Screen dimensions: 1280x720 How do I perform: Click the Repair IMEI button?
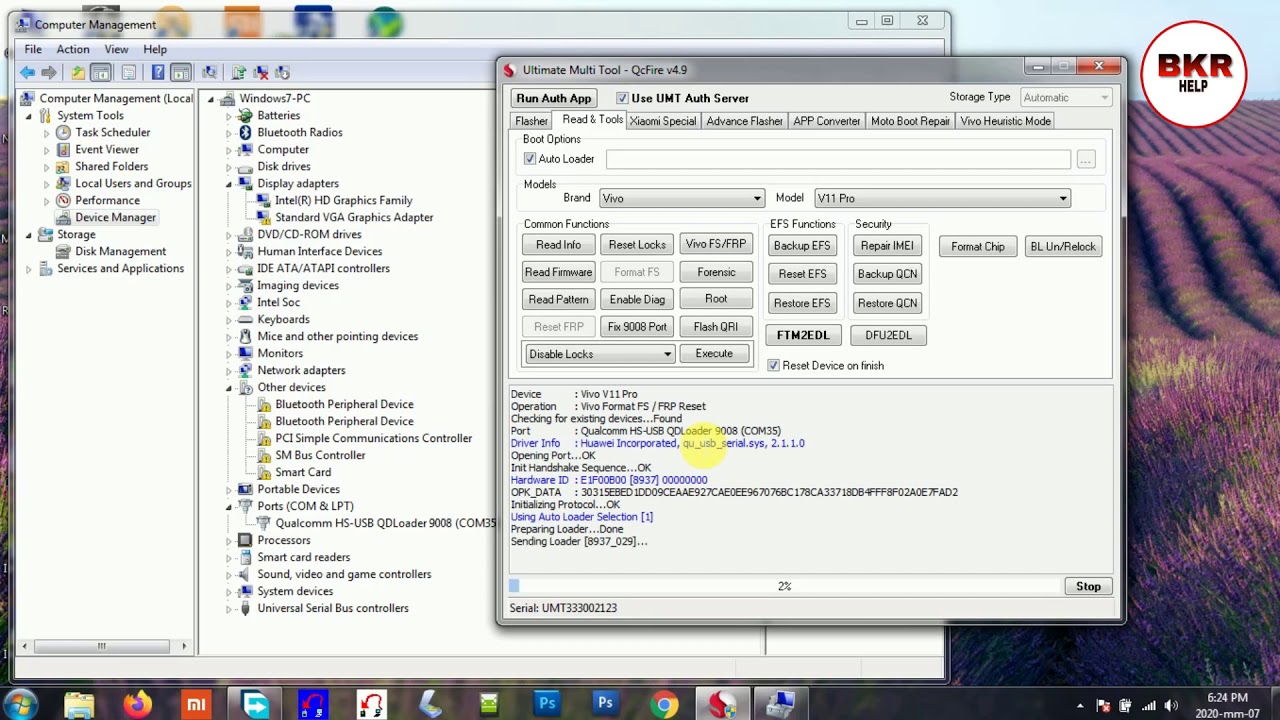887,246
